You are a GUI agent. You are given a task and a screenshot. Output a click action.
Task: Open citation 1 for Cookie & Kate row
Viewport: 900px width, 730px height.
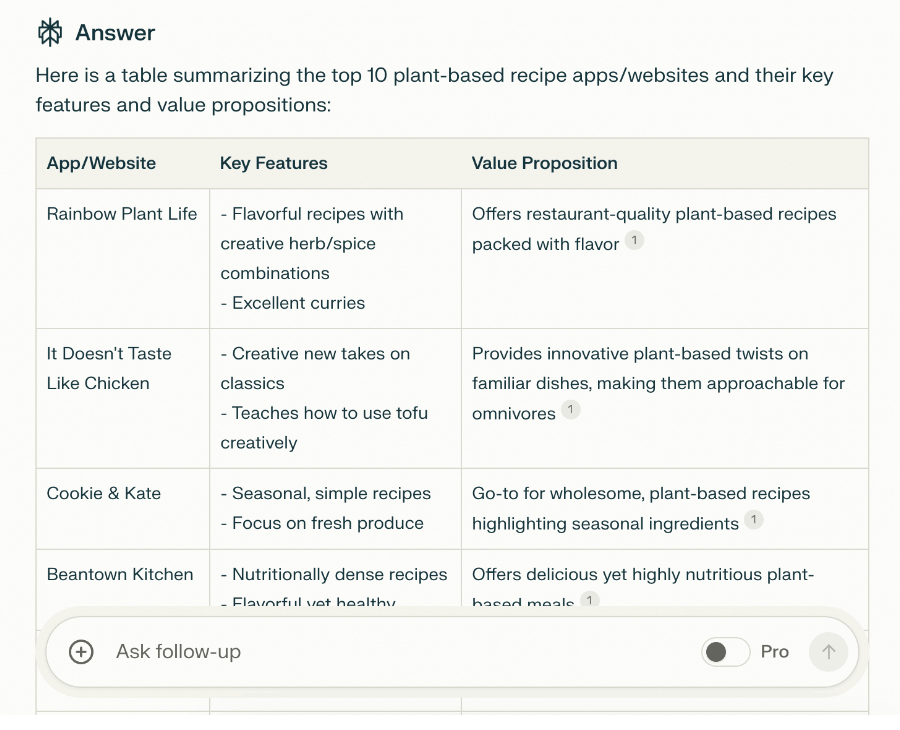(754, 520)
